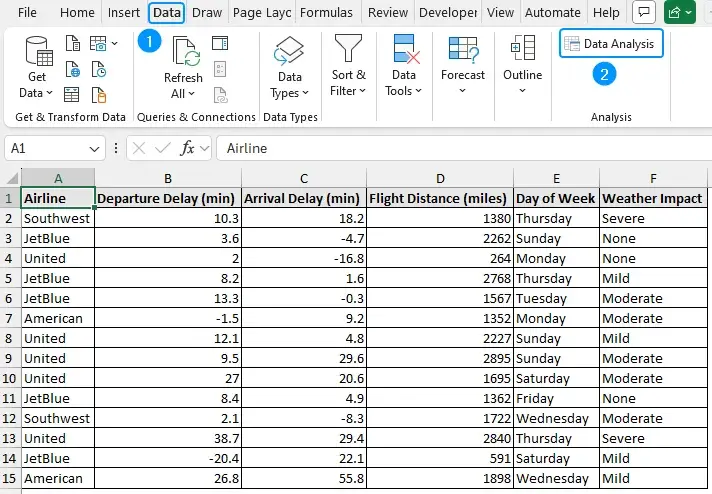Viewport: 712px width, 494px height.
Task: Show the Queries & Connections pane icon
Action: click(x=220, y=44)
